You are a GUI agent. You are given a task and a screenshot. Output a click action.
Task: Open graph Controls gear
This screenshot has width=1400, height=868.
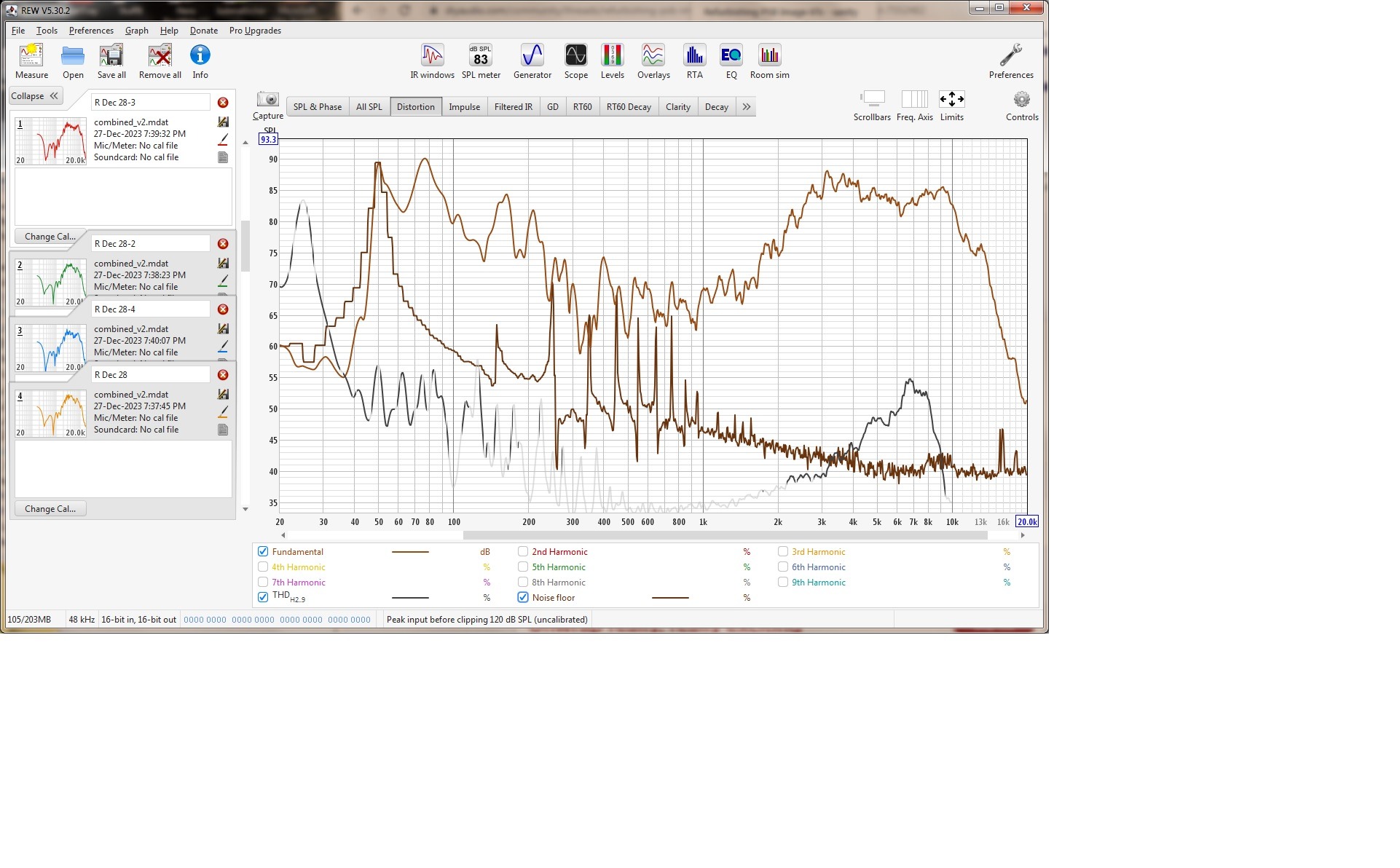pos(1022,106)
